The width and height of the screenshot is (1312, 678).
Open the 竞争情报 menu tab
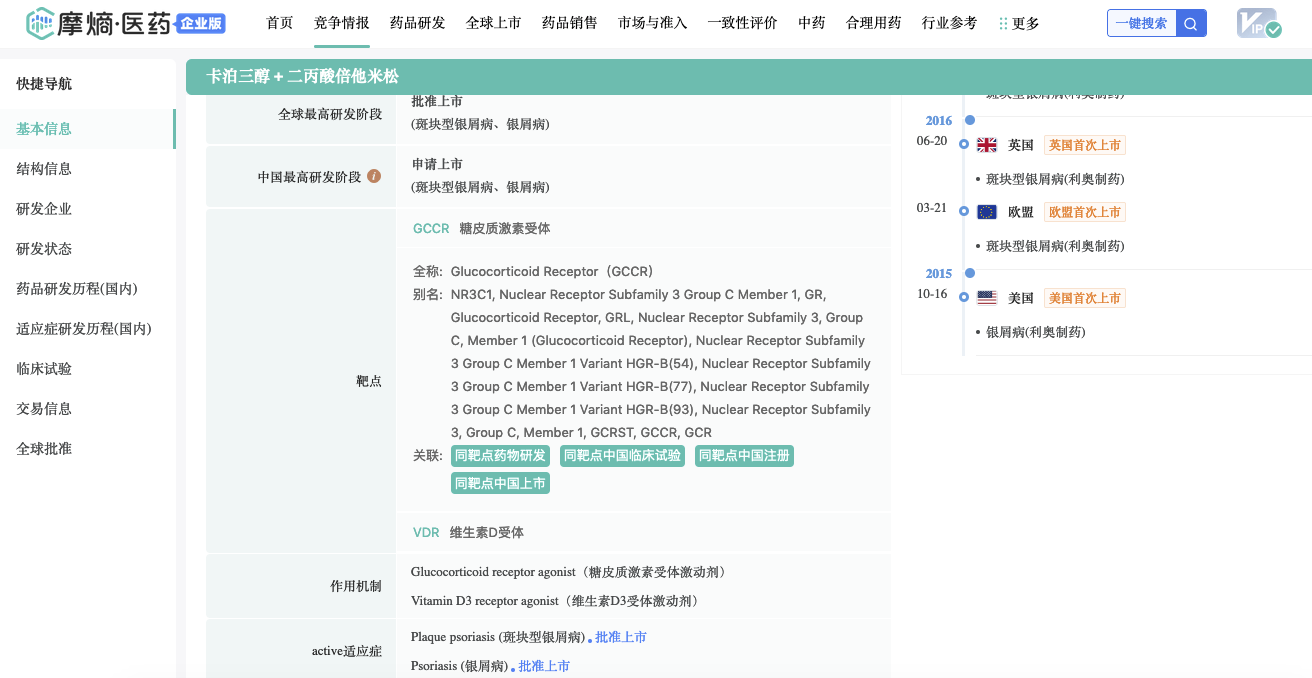tap(341, 23)
